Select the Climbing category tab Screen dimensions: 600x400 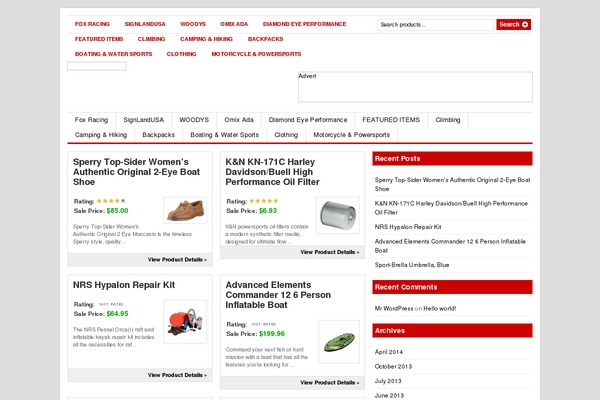(448, 120)
